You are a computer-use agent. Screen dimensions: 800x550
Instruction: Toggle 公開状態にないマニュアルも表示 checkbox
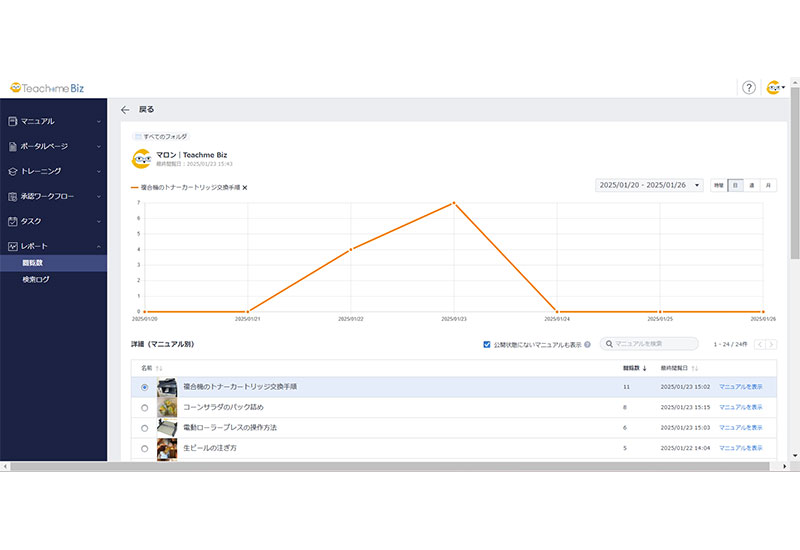tap(487, 344)
